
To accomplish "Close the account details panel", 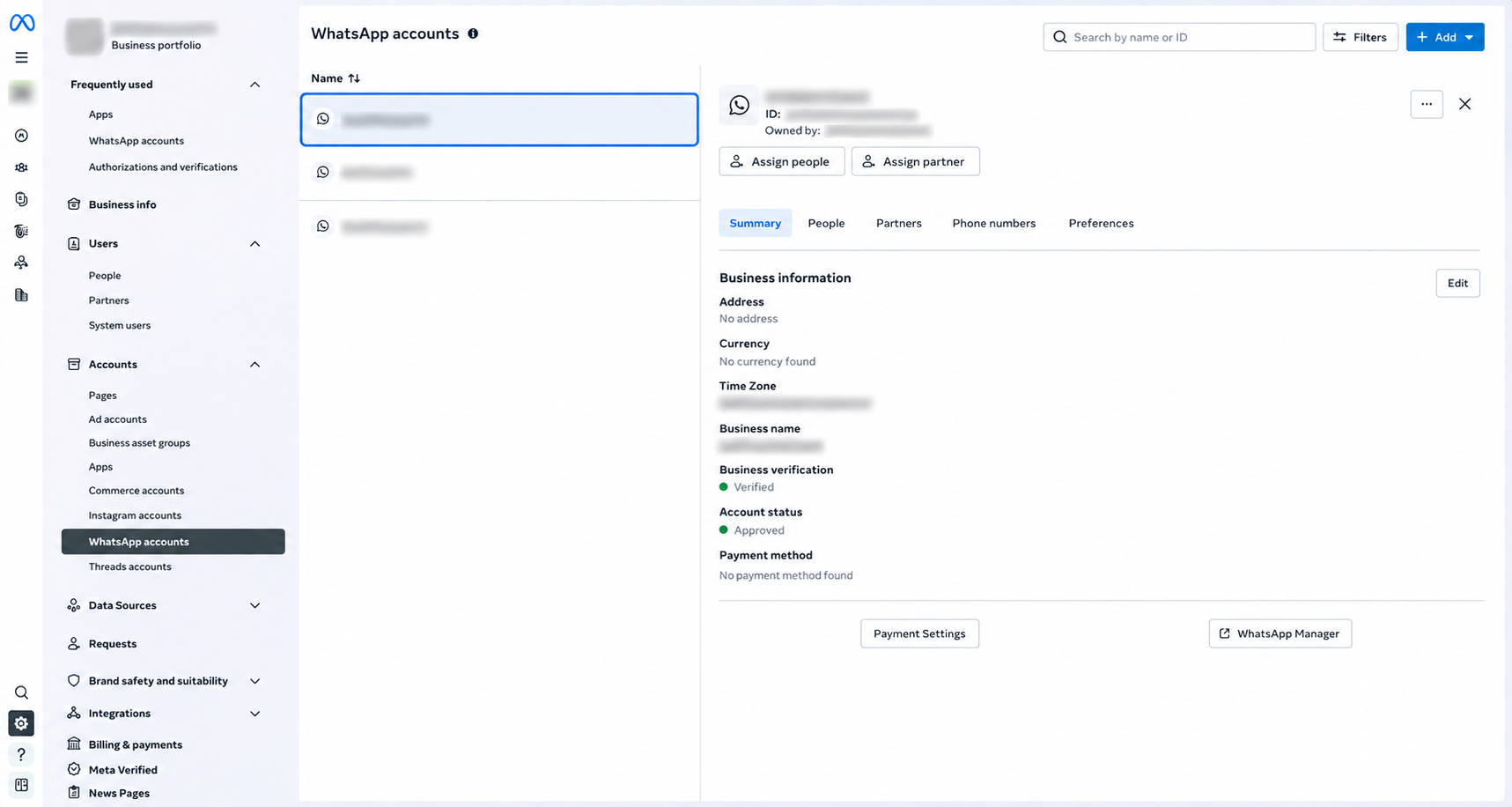I will coord(1465,104).
